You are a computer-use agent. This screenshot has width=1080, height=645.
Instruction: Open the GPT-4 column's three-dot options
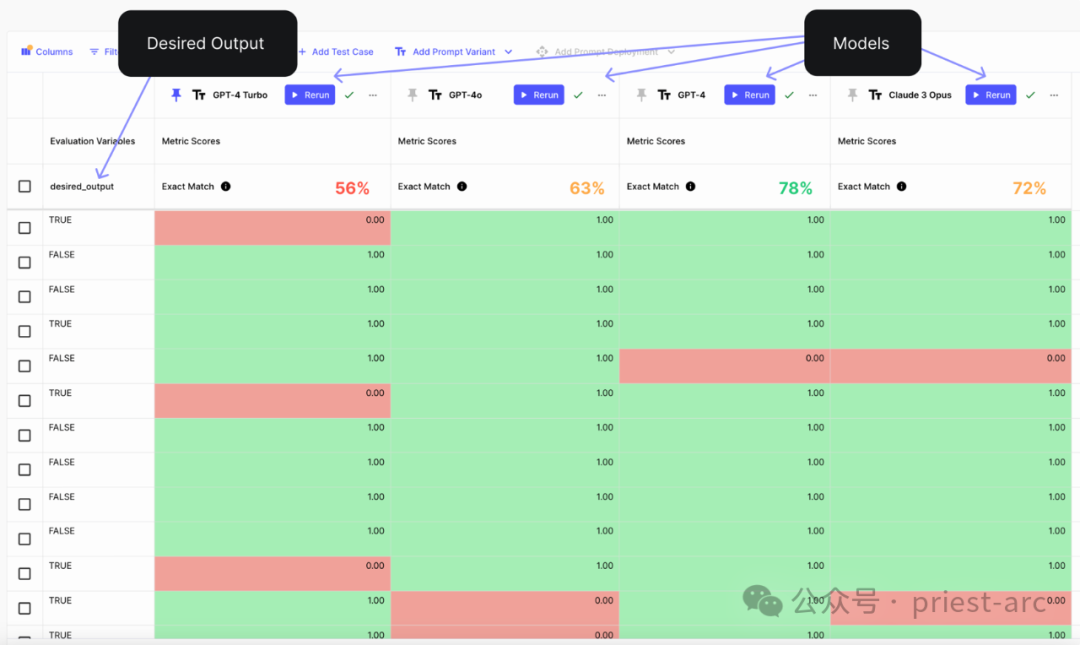pyautogui.click(x=813, y=95)
